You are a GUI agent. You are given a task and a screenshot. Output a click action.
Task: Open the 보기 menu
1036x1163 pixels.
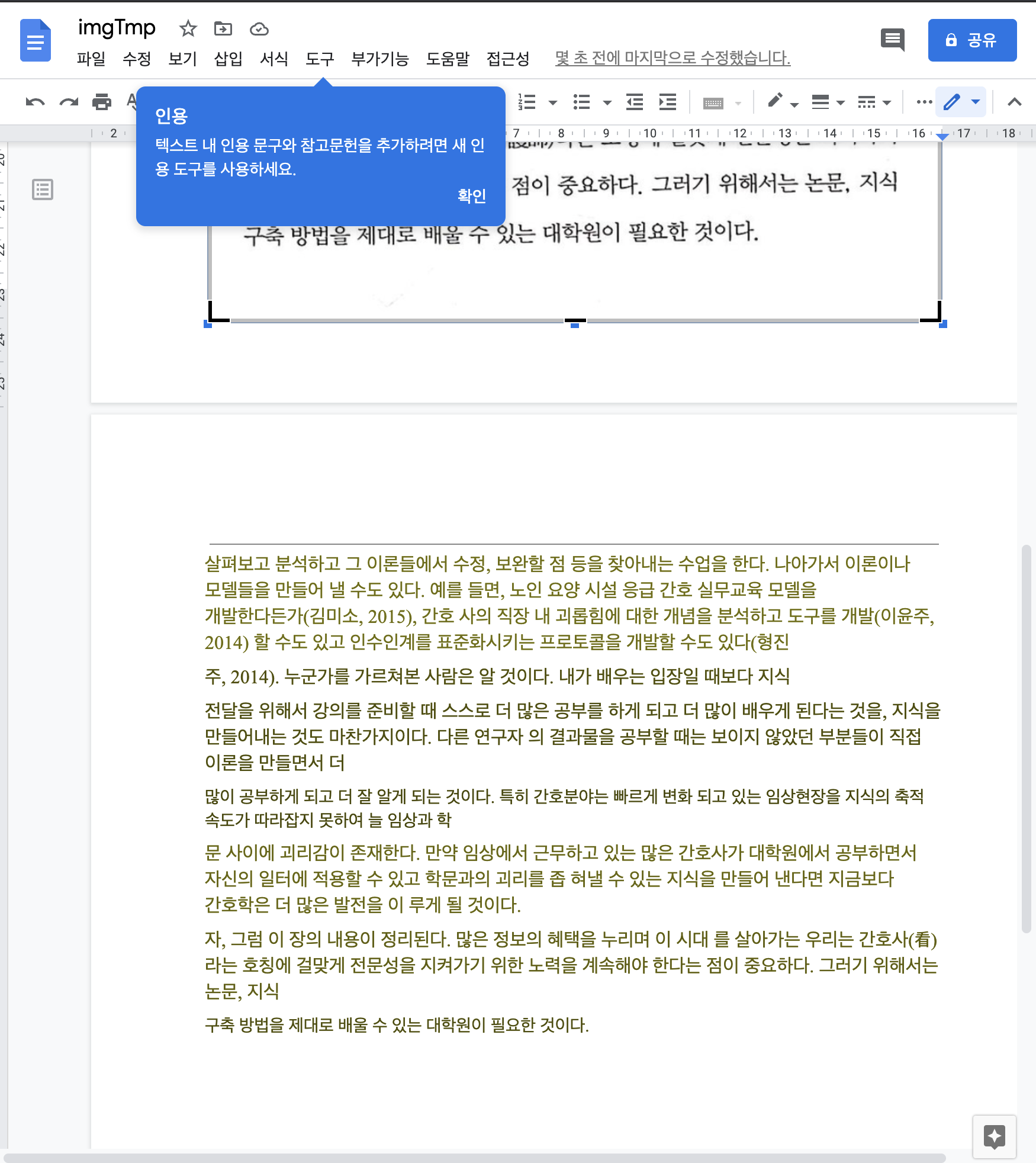click(x=182, y=59)
